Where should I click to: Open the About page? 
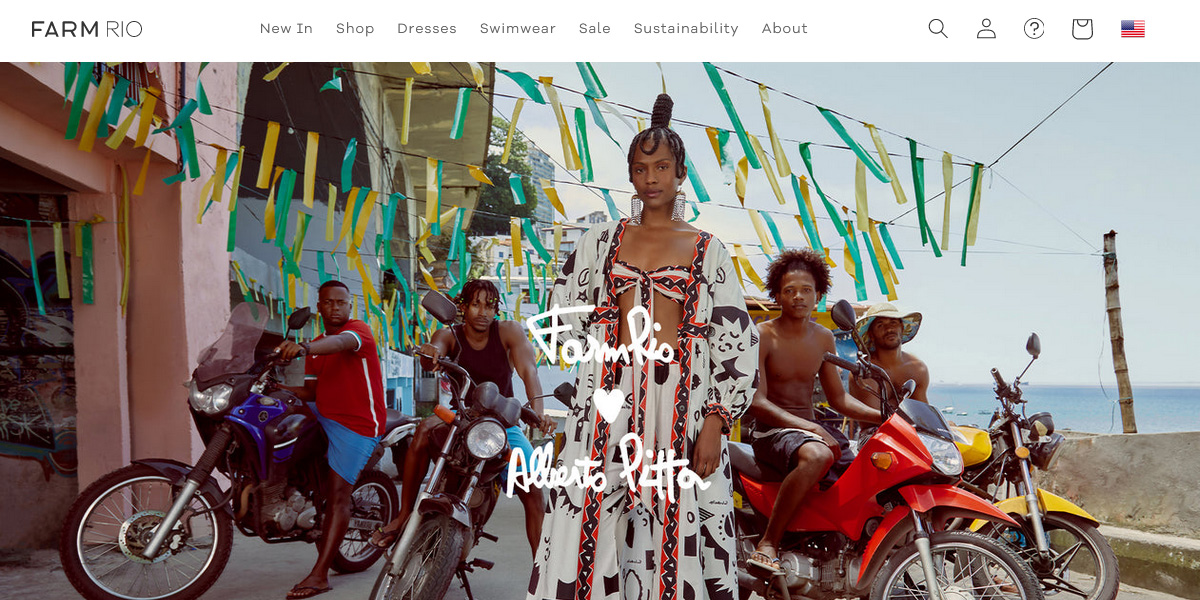point(785,29)
